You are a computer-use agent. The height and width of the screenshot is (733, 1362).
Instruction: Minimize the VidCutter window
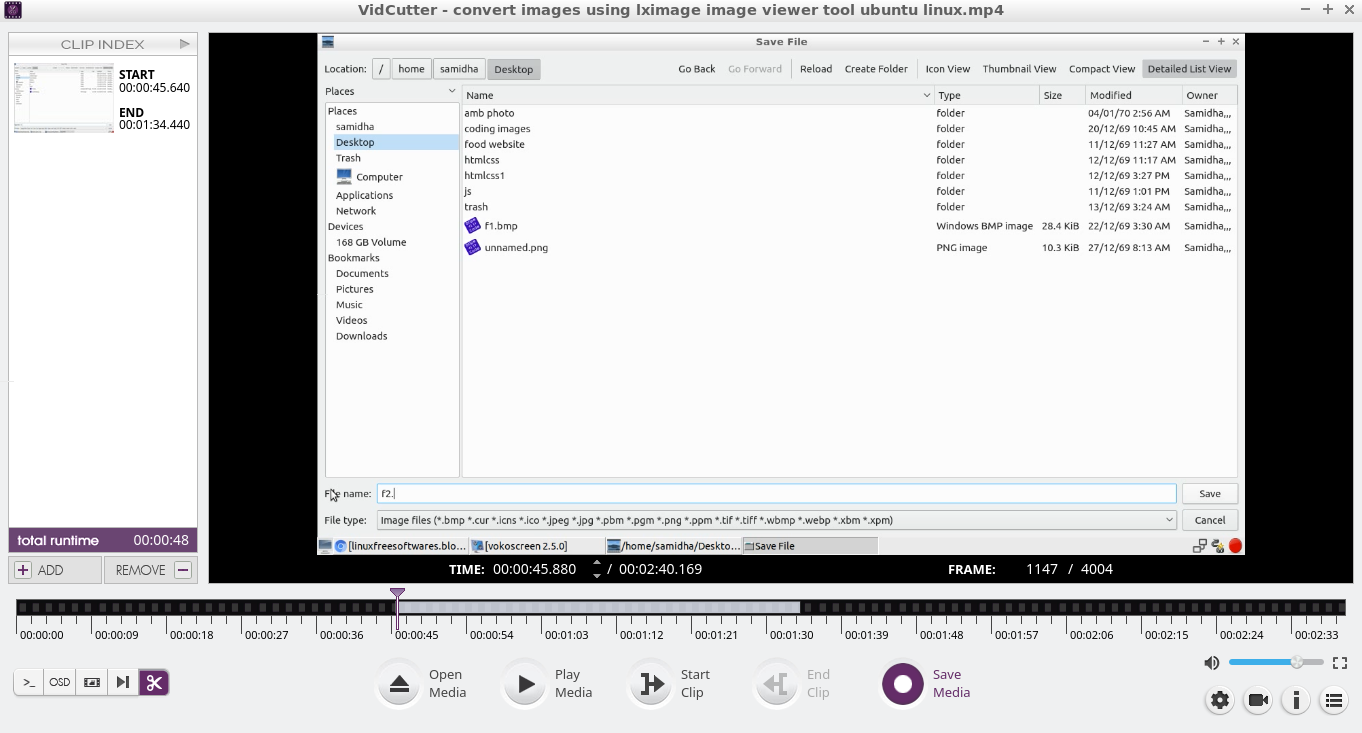[1307, 9]
